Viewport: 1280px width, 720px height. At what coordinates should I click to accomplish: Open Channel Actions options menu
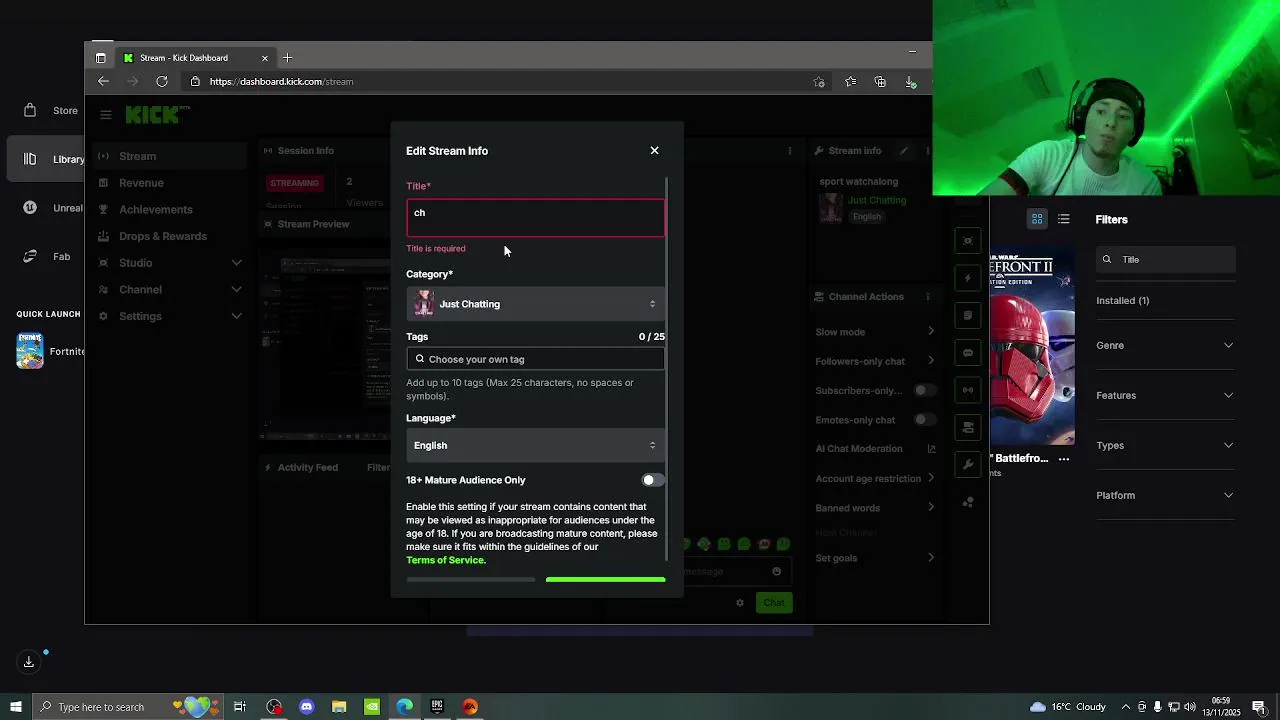(x=927, y=297)
